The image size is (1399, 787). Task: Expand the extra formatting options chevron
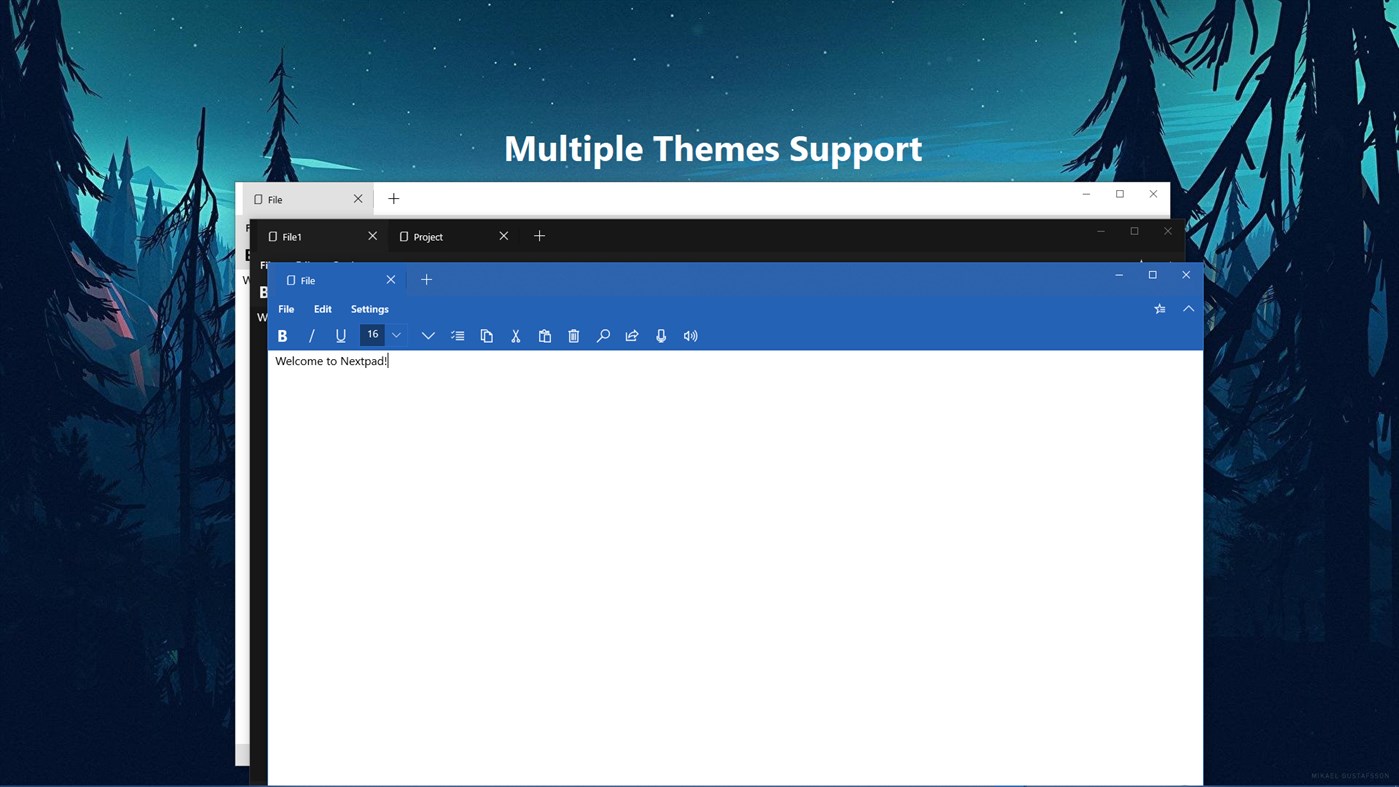point(428,335)
